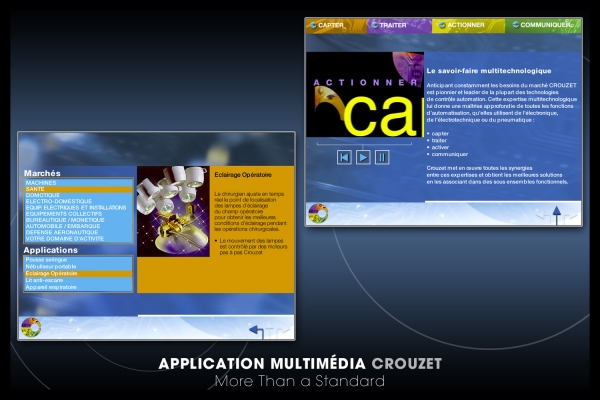
Task: Go to the COMMUNIQUER tab
Action: point(542,25)
